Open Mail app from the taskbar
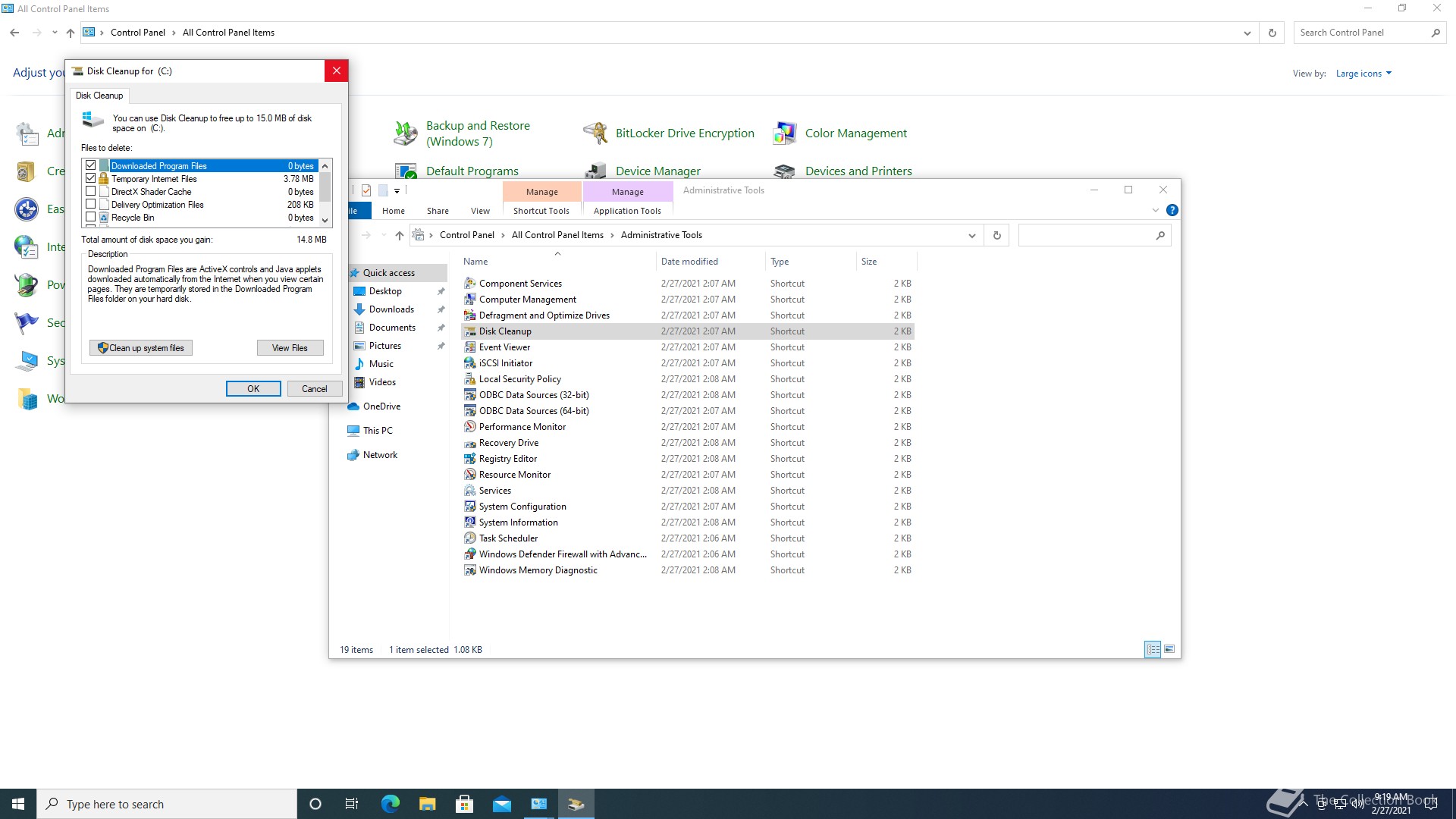 pyautogui.click(x=502, y=804)
